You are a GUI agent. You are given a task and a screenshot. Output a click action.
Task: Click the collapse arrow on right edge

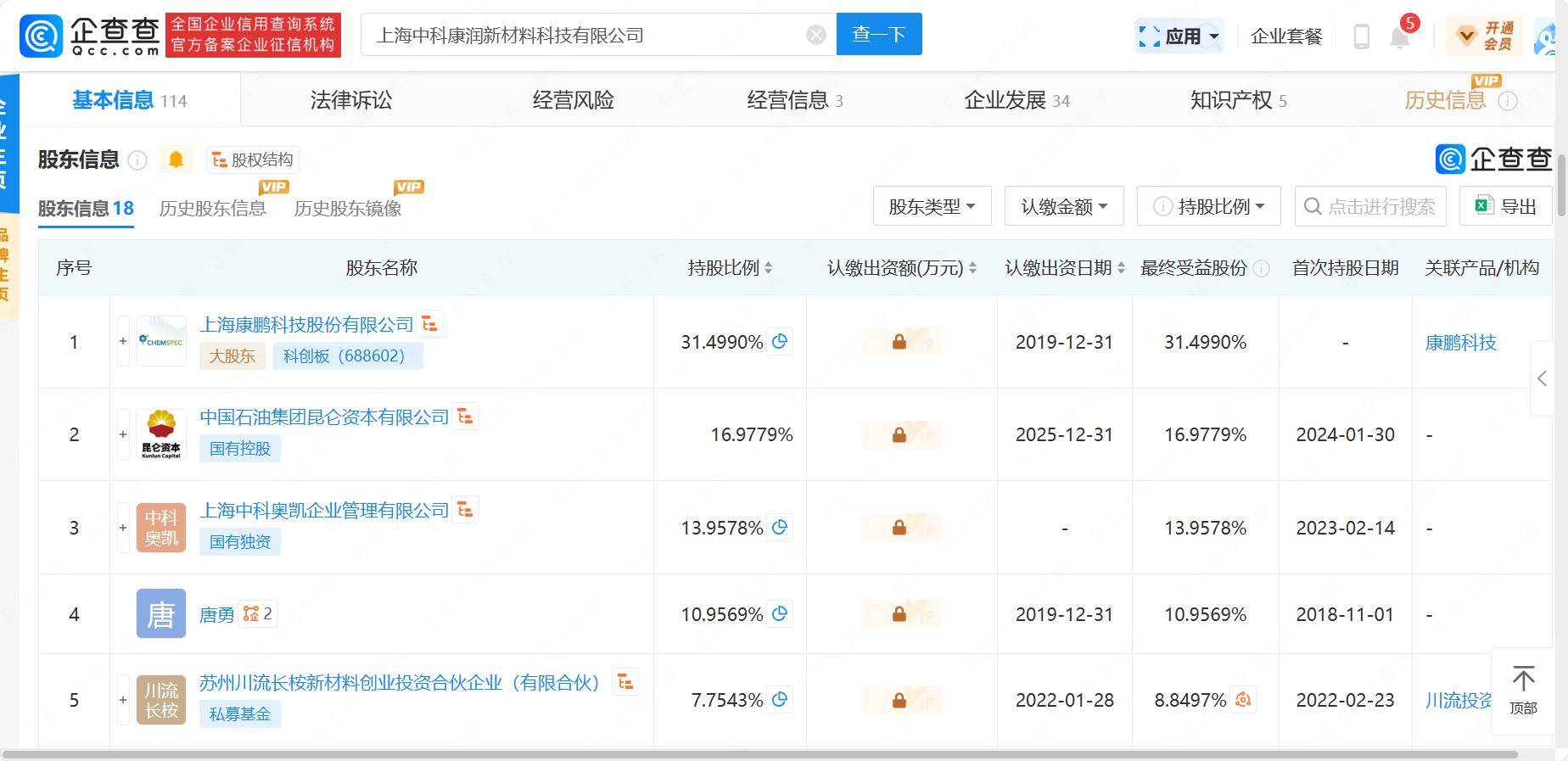(1542, 378)
